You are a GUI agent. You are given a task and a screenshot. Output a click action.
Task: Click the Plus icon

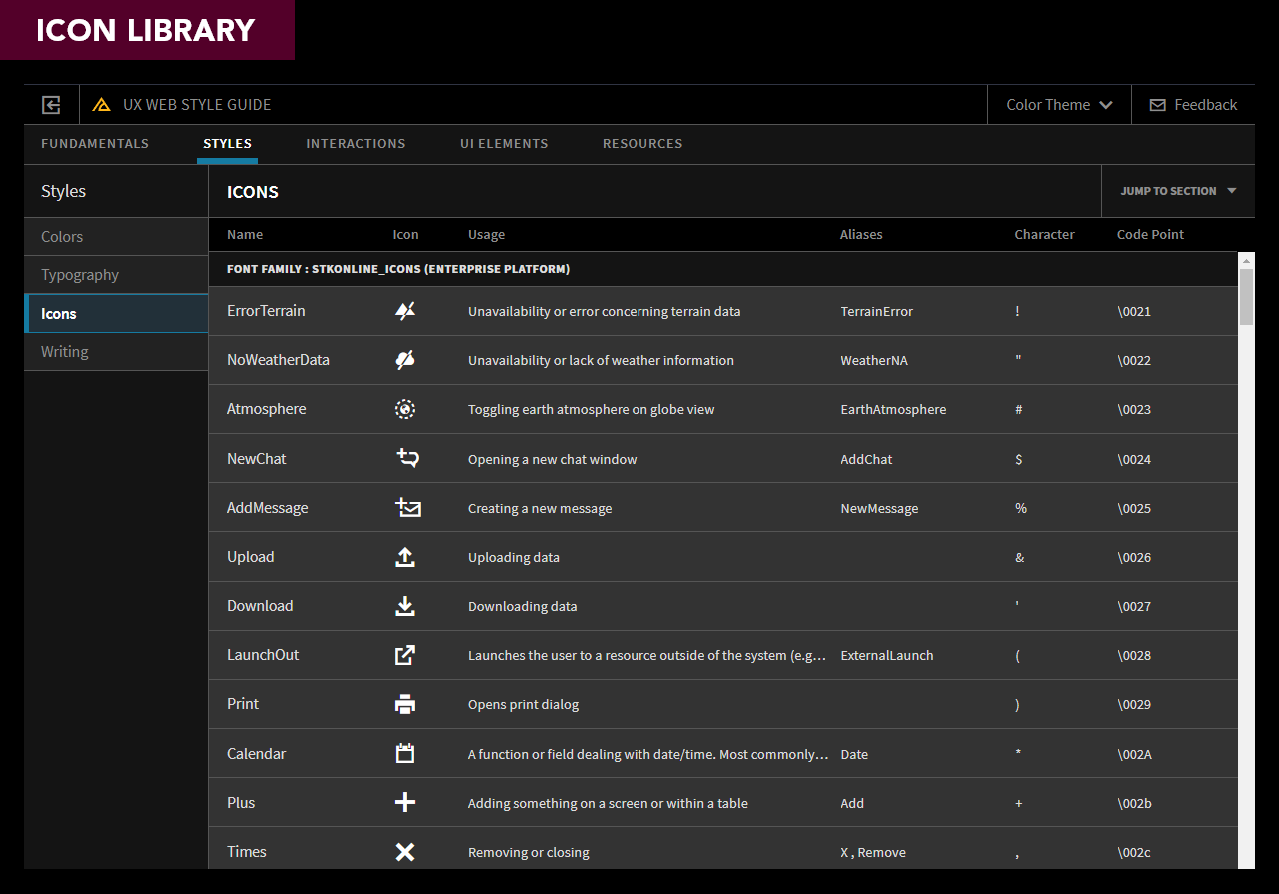[x=405, y=802]
